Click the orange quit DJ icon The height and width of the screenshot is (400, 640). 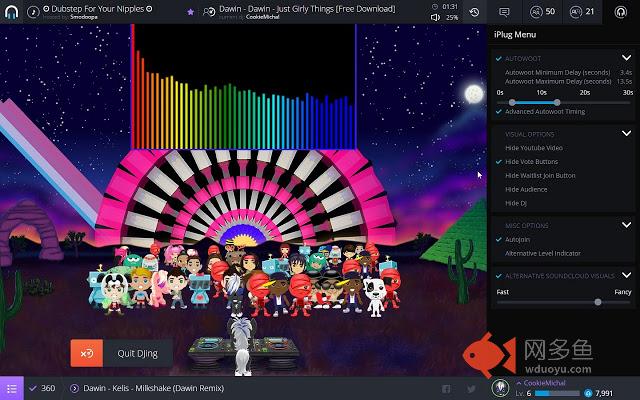87,353
